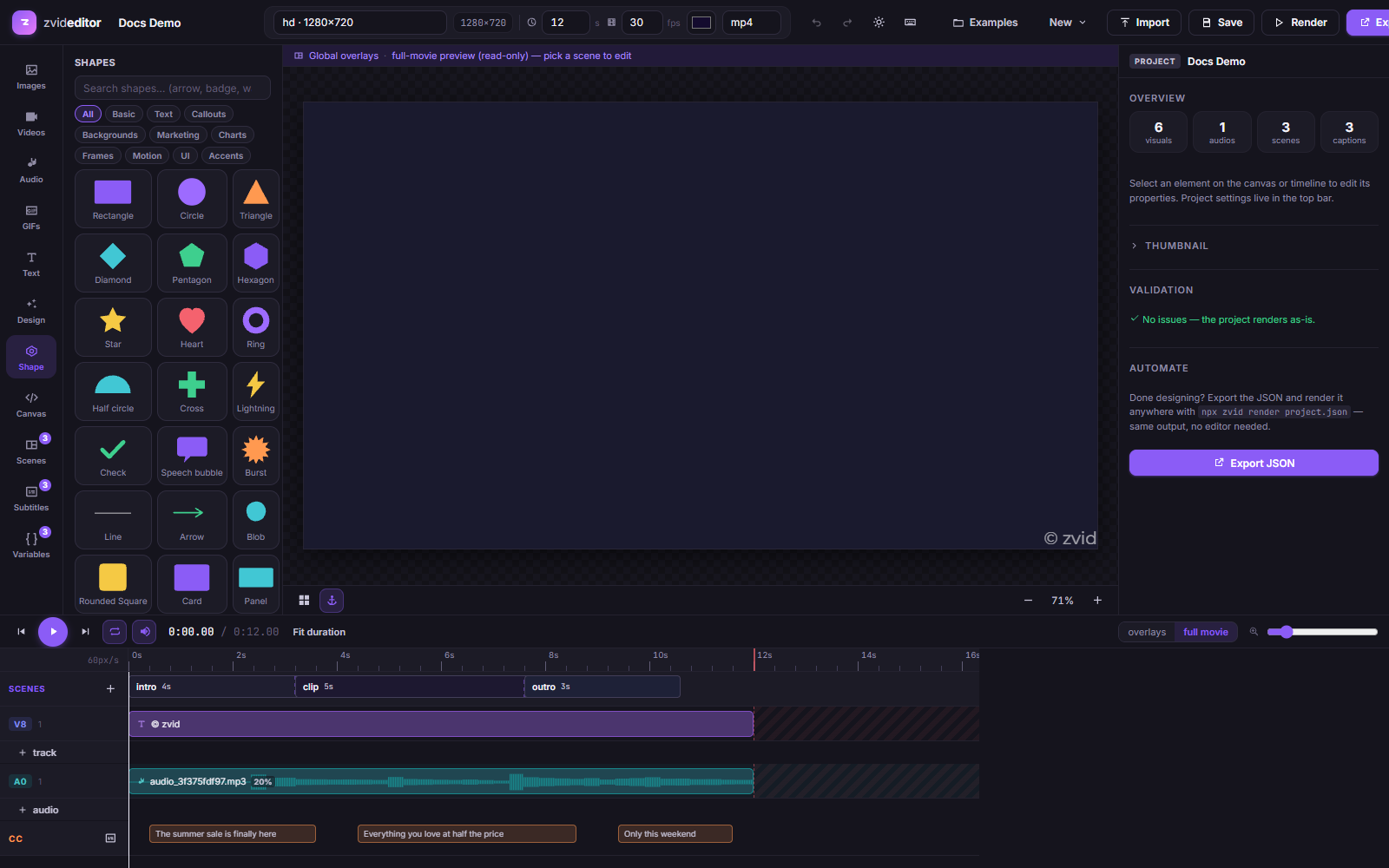Add a Rectangle shape
The height and width of the screenshot is (868, 1389).
(113, 199)
